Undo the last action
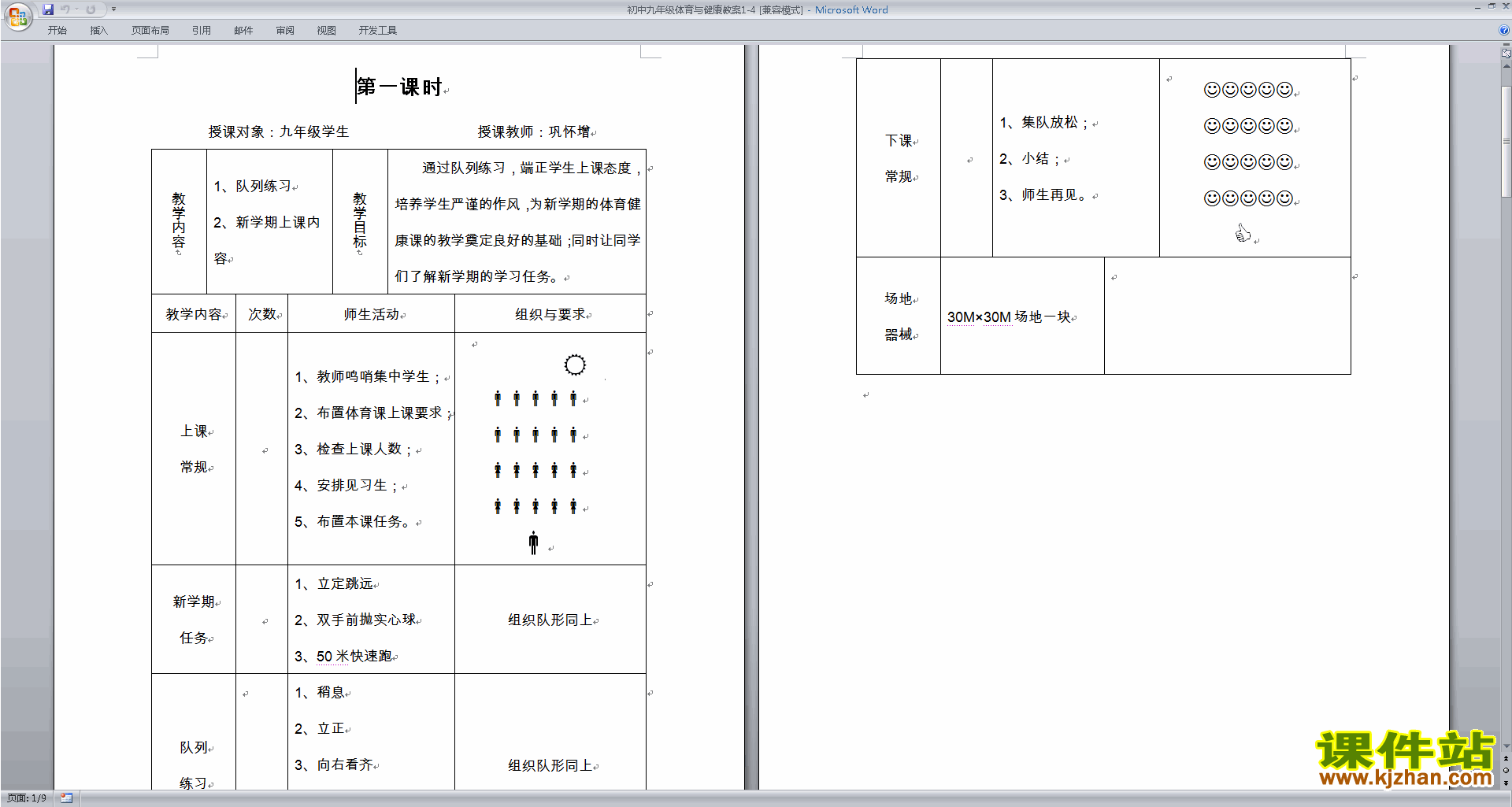 [65, 9]
